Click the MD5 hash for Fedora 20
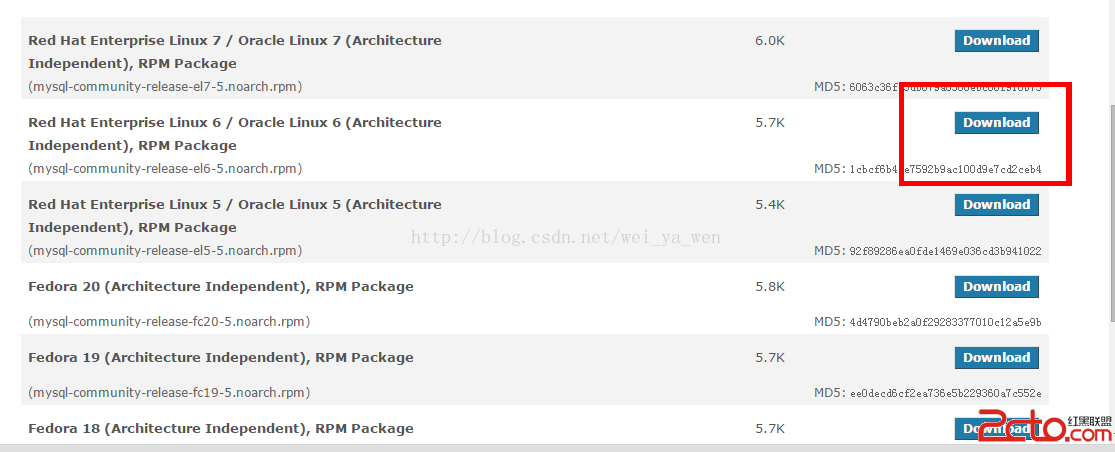 click(x=946, y=323)
